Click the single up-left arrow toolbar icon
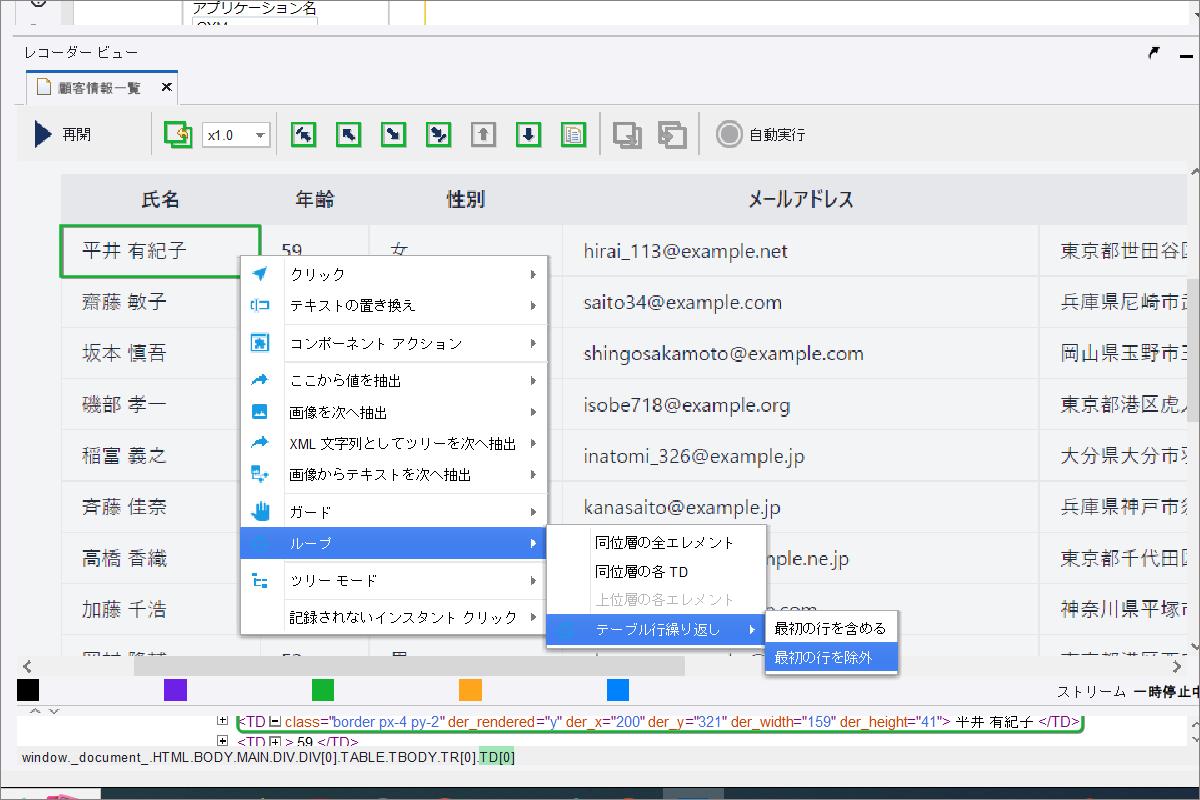The width and height of the screenshot is (1200, 800). click(x=348, y=134)
